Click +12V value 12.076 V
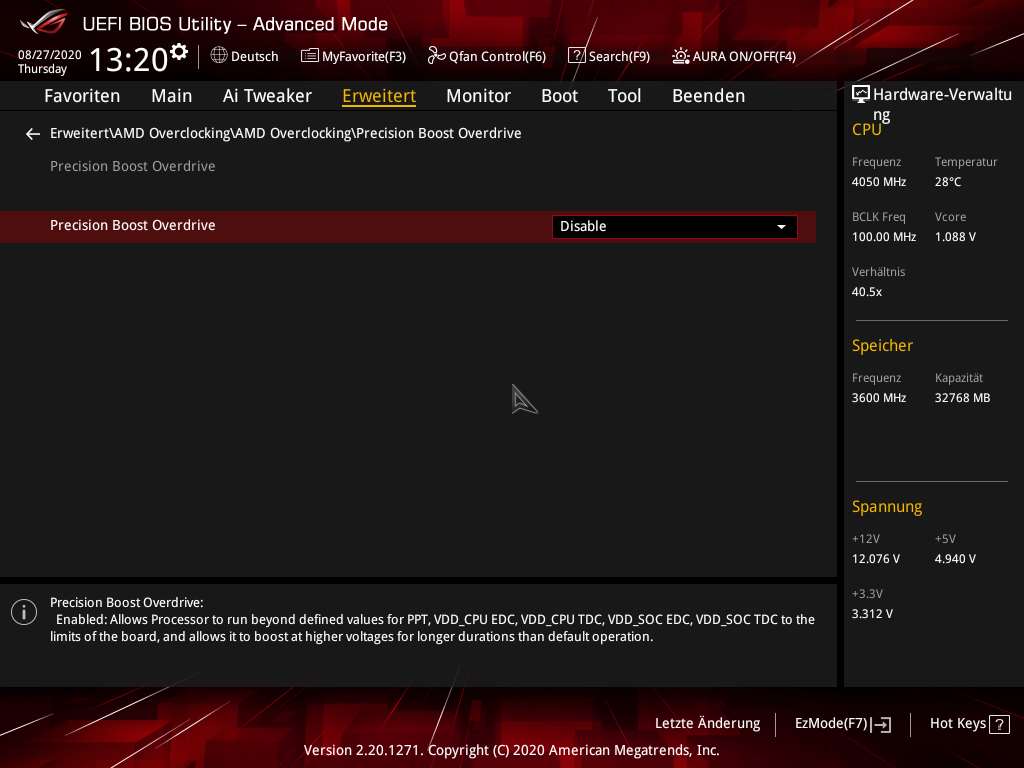Screen dimensions: 1024x768 [x=875, y=559]
